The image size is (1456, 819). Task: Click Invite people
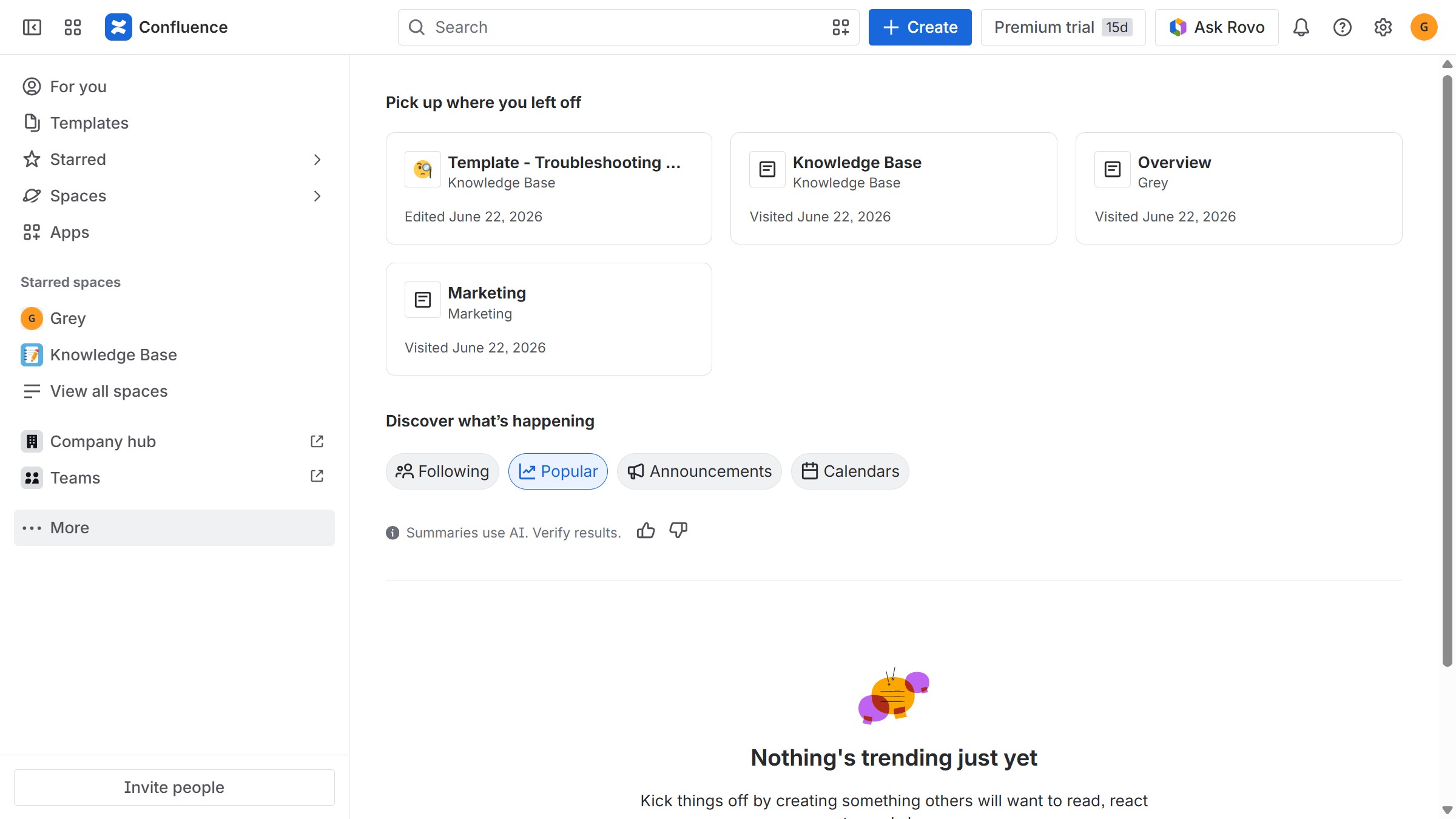[x=174, y=787]
